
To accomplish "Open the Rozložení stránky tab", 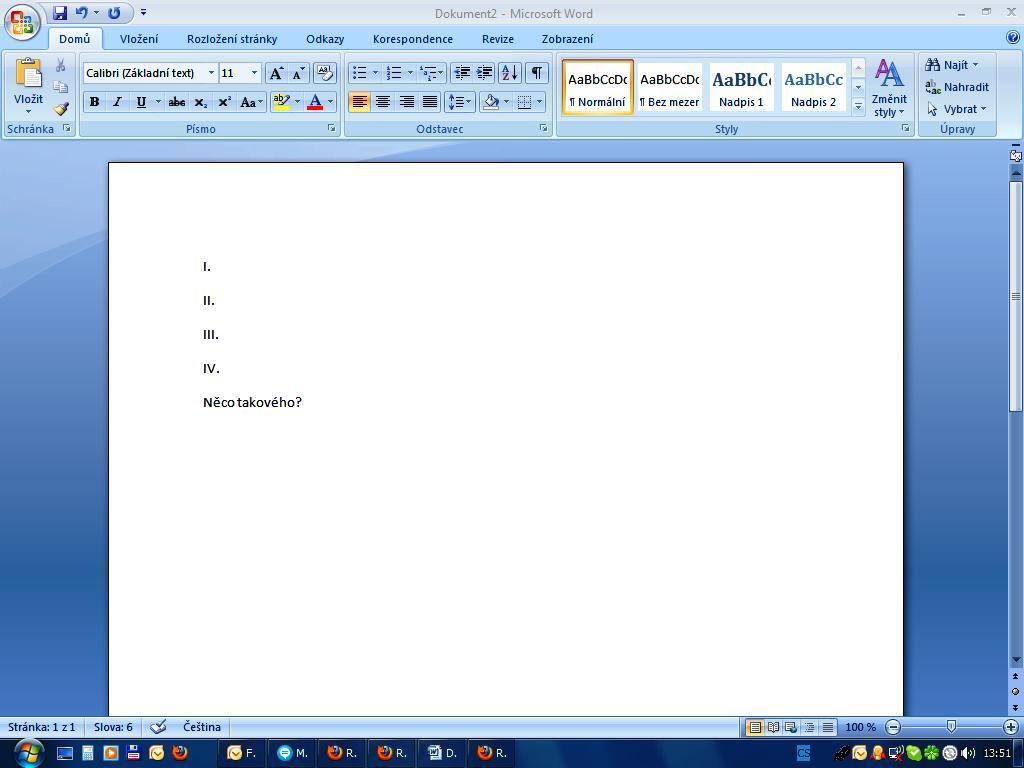I will tap(232, 39).
